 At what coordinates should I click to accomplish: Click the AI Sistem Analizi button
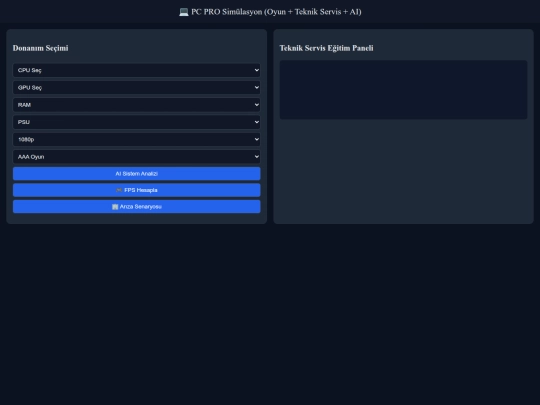(x=136, y=174)
